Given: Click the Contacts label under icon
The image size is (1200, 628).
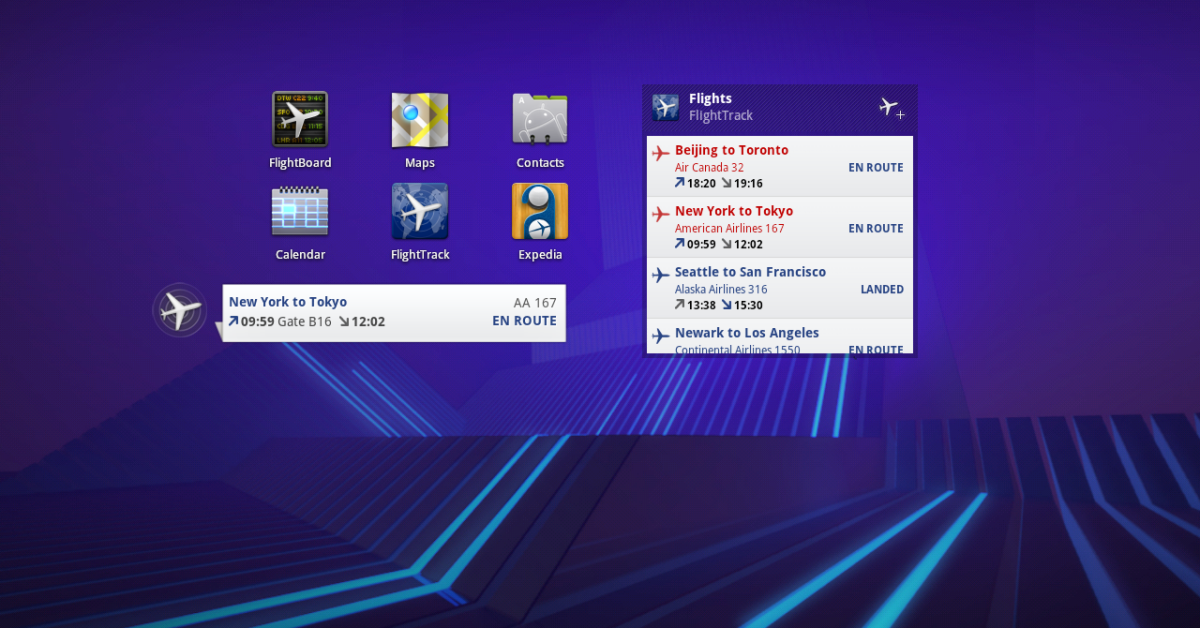Looking at the screenshot, I should (x=540, y=163).
